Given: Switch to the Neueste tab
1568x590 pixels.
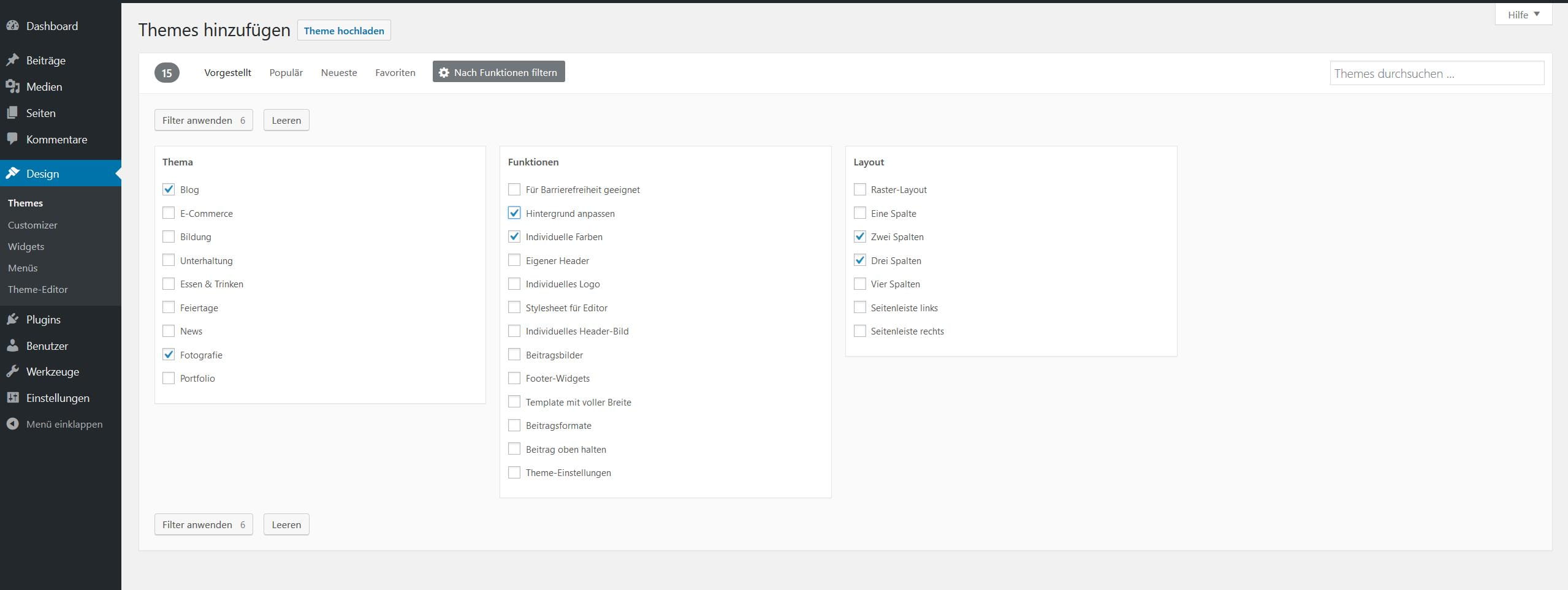Looking at the screenshot, I should (x=339, y=72).
